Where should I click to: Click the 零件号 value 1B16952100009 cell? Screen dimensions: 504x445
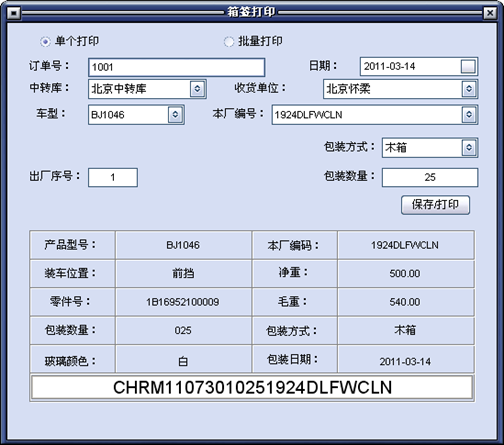click(x=183, y=302)
